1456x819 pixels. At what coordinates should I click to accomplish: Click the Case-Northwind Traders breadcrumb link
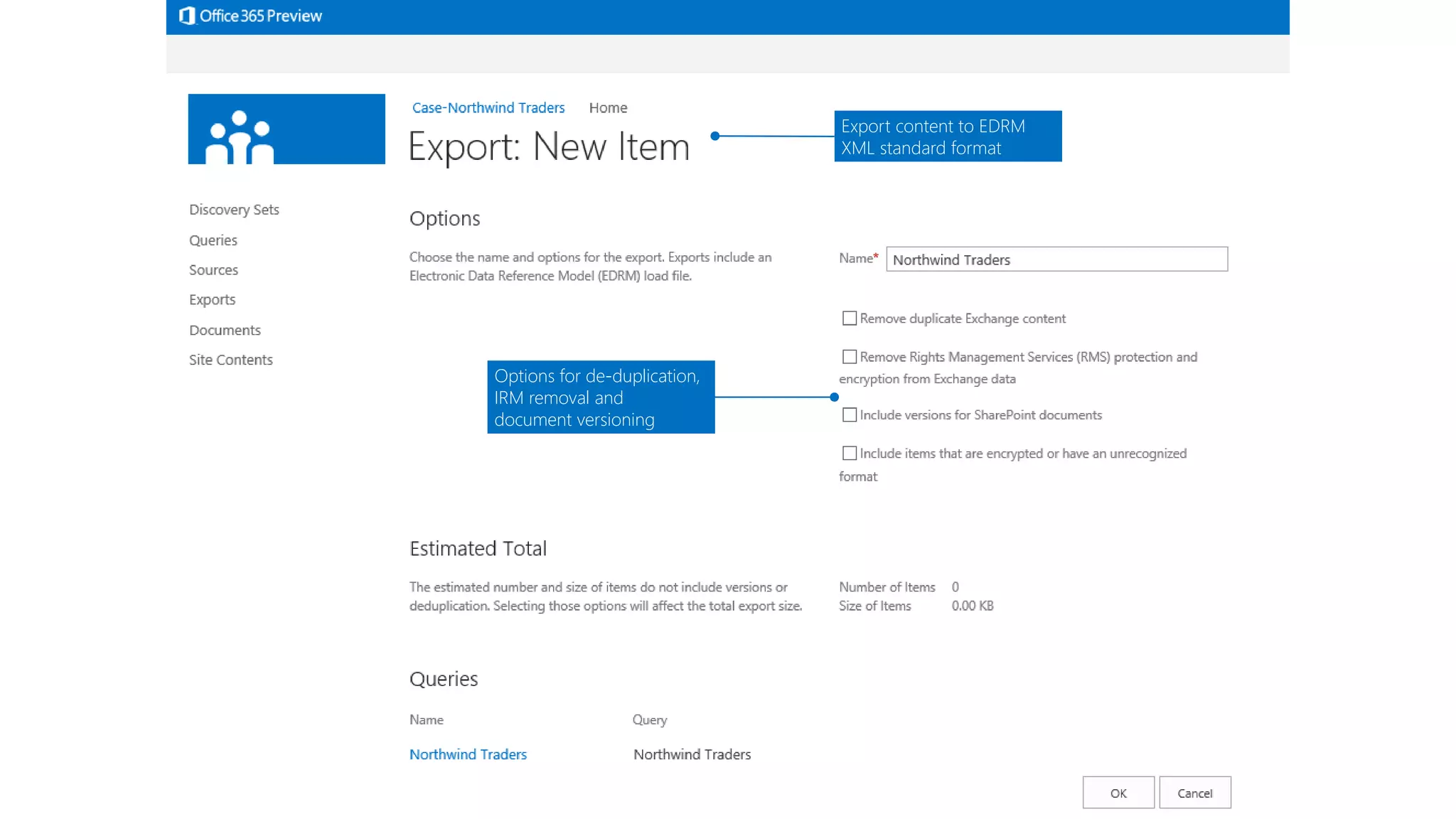(x=488, y=107)
